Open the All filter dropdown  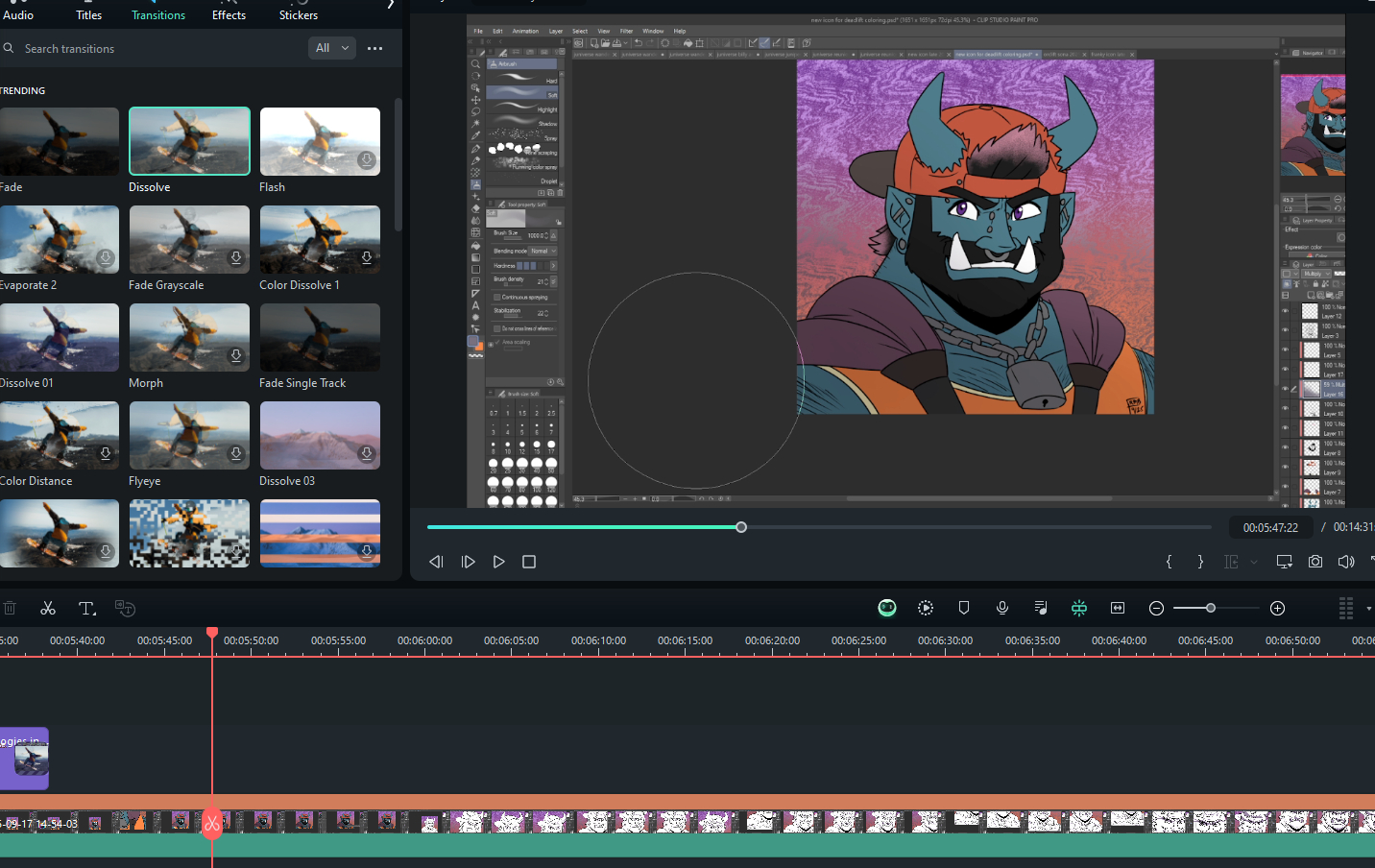pos(332,48)
